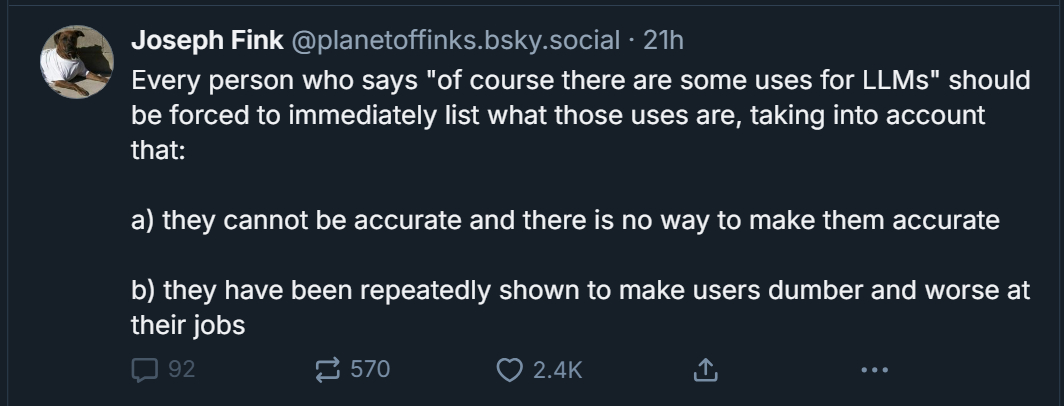The image size is (1064, 406).
Task: Open Joseph Fink's profile avatar
Action: click(x=77, y=62)
